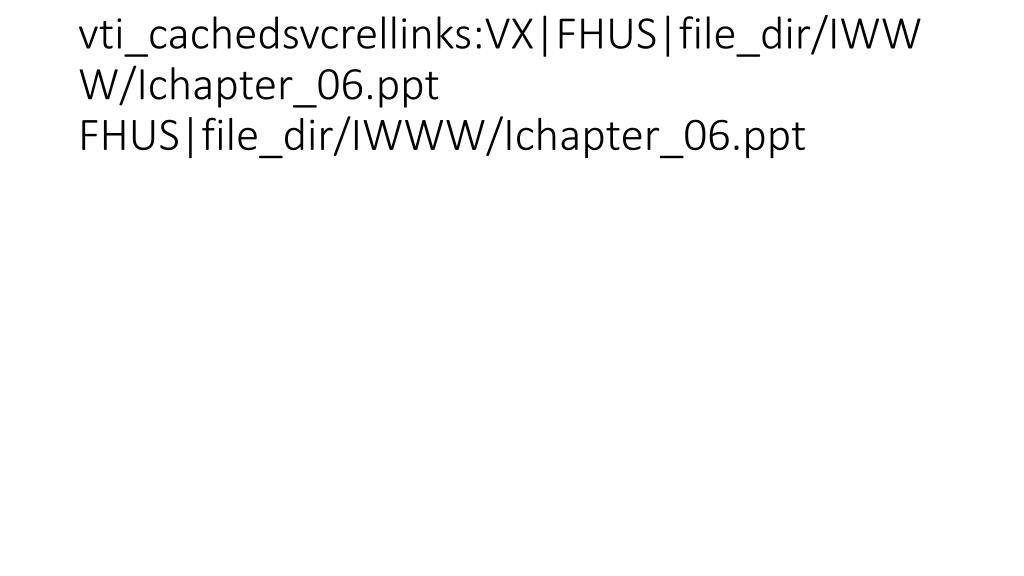This screenshot has width=1024, height=576.
Task: Click the pipe after FHUS in the third line
Action: (190, 136)
